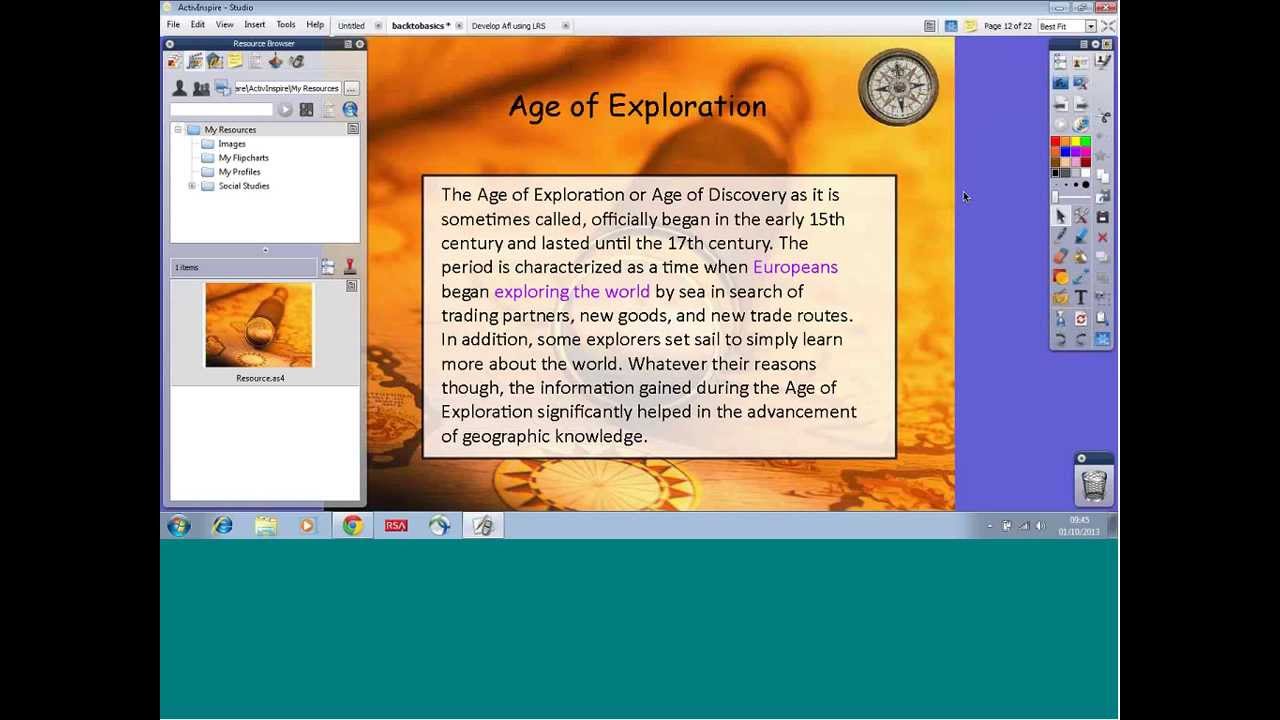This screenshot has width=1280, height=720.
Task: Open Resource Browser options menu icon
Action: [348, 44]
